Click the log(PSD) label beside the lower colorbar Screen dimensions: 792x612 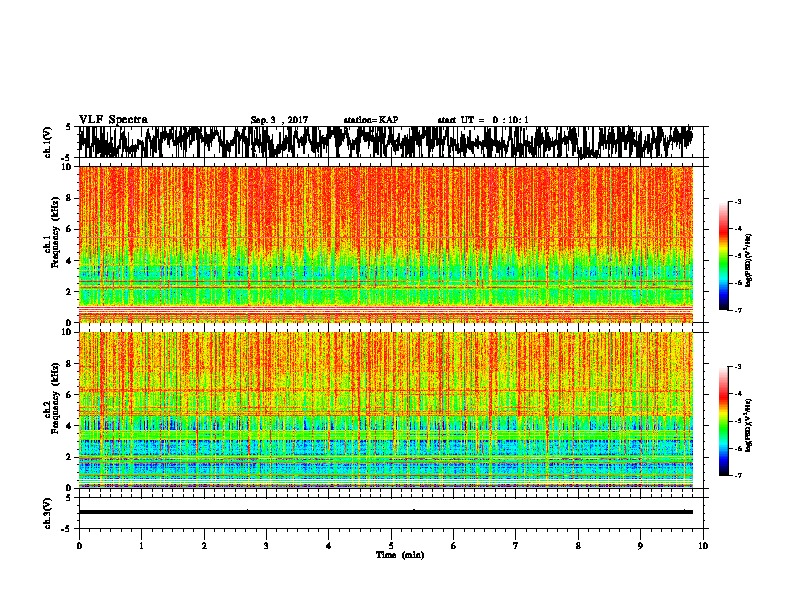(x=748, y=425)
